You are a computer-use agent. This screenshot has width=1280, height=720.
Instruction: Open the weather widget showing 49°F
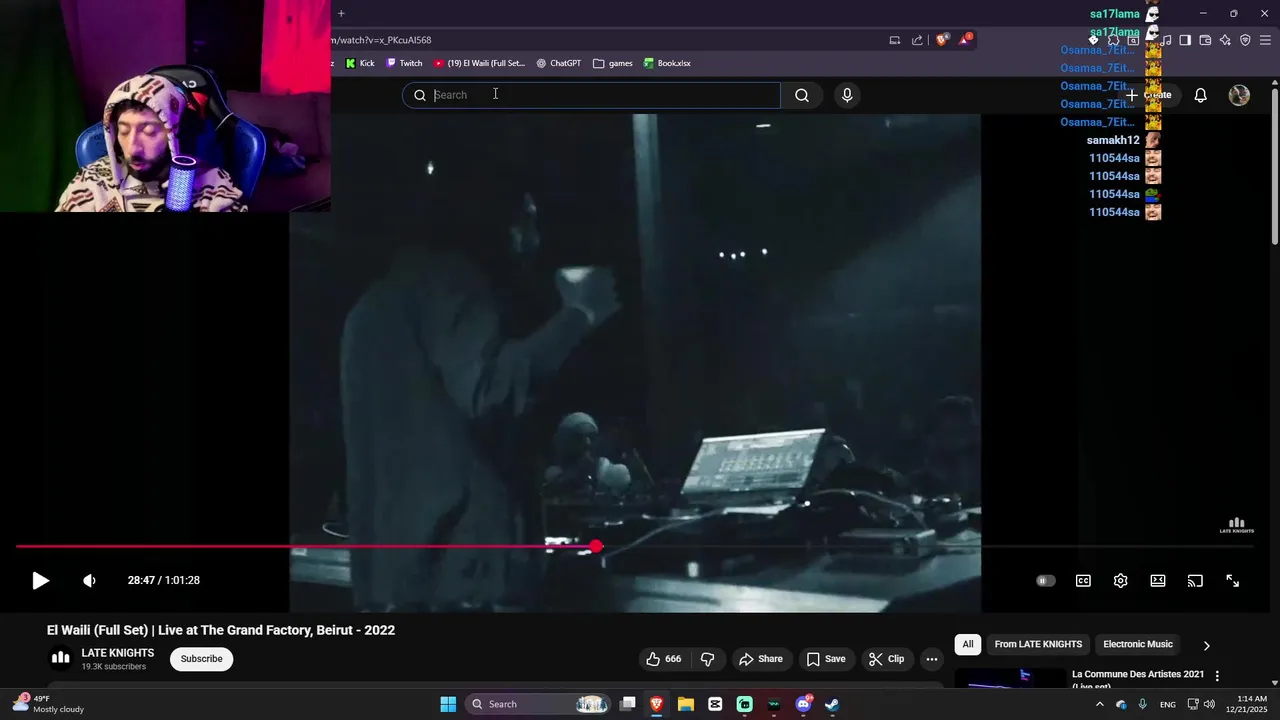coord(48,704)
